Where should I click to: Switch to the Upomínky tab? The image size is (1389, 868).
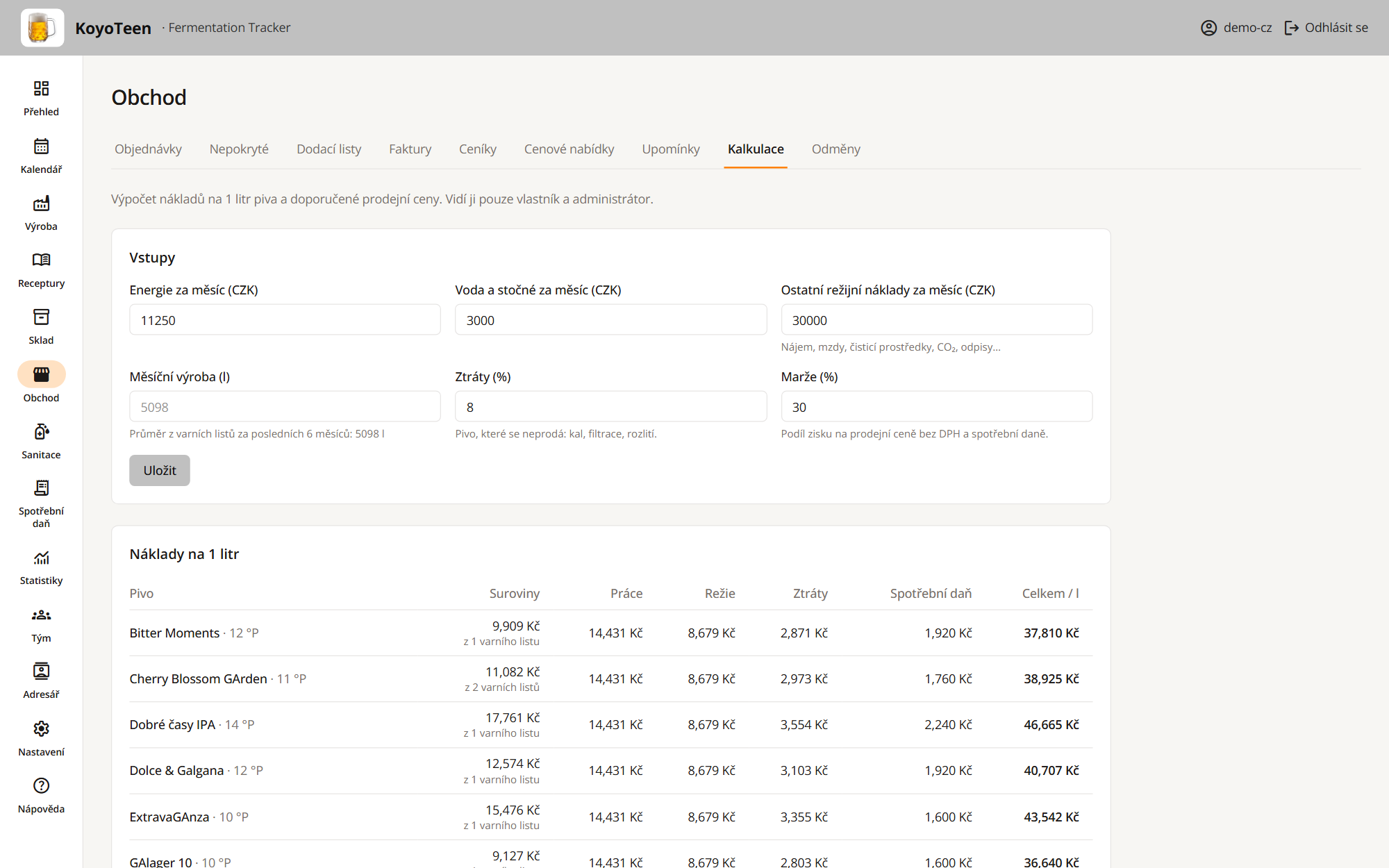(670, 149)
